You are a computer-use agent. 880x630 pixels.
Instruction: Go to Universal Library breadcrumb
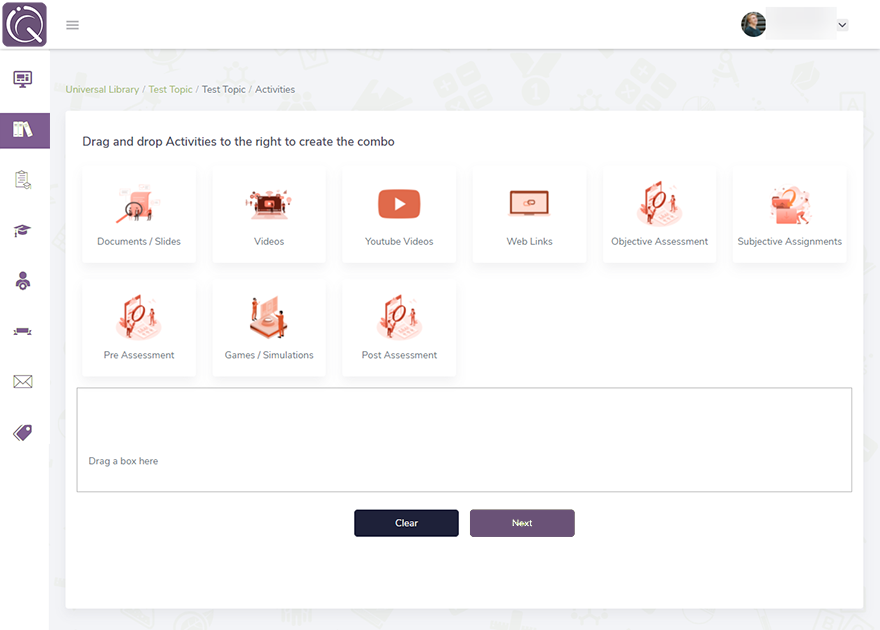[x=102, y=89]
